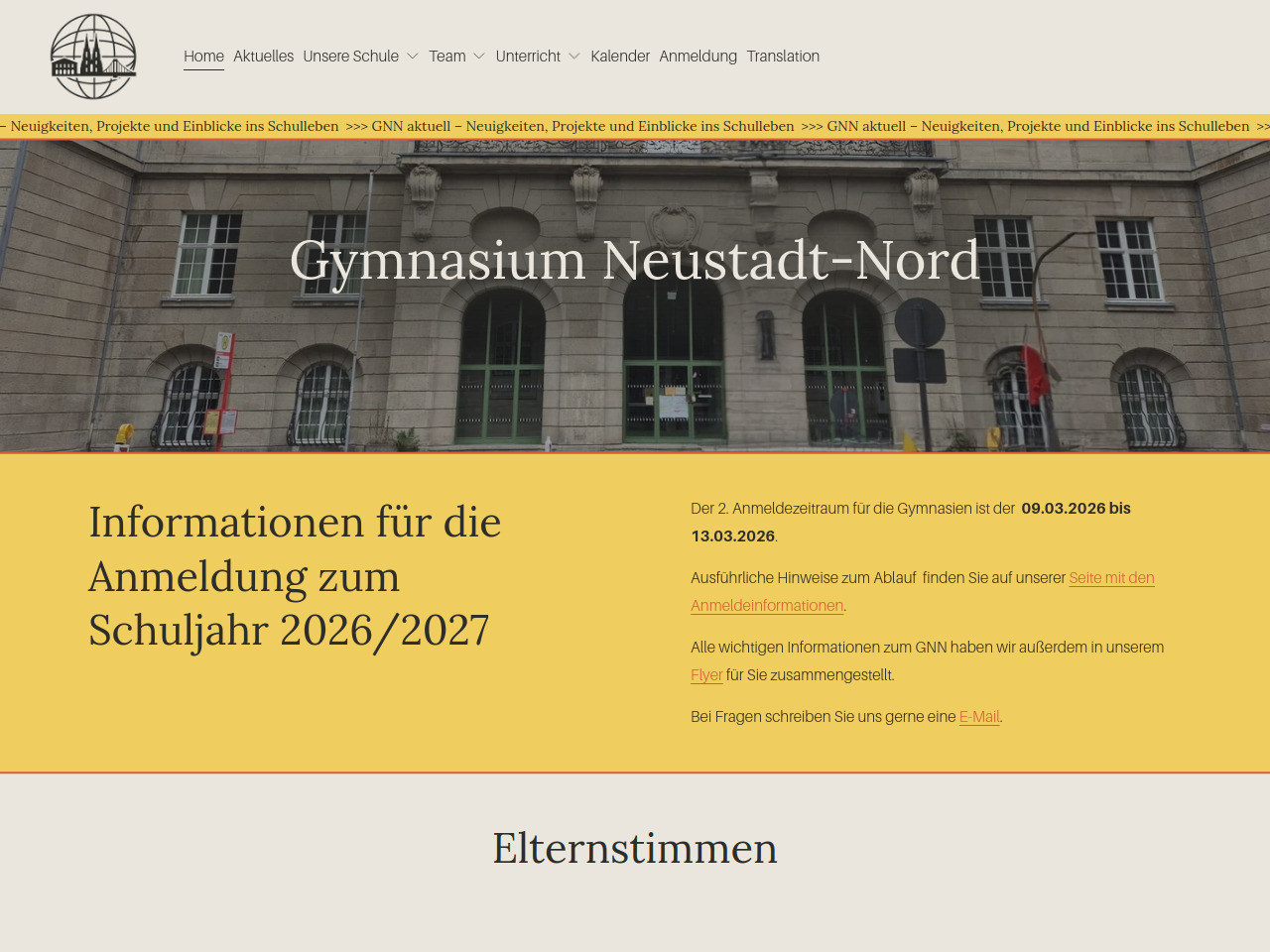This screenshot has height=952, width=1270.
Task: Click the school globe logo
Action: [x=93, y=57]
